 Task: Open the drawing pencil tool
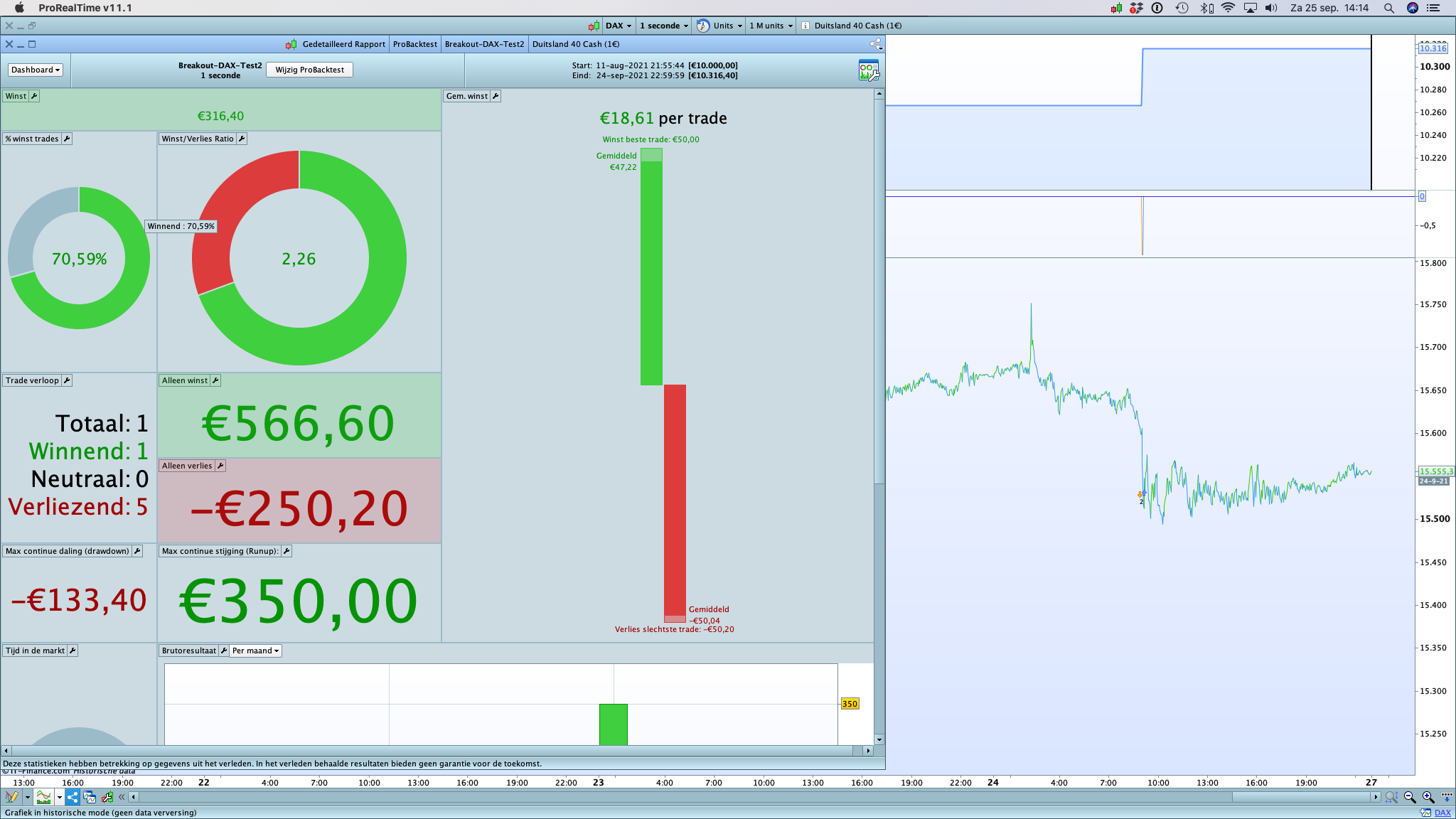click(x=12, y=798)
